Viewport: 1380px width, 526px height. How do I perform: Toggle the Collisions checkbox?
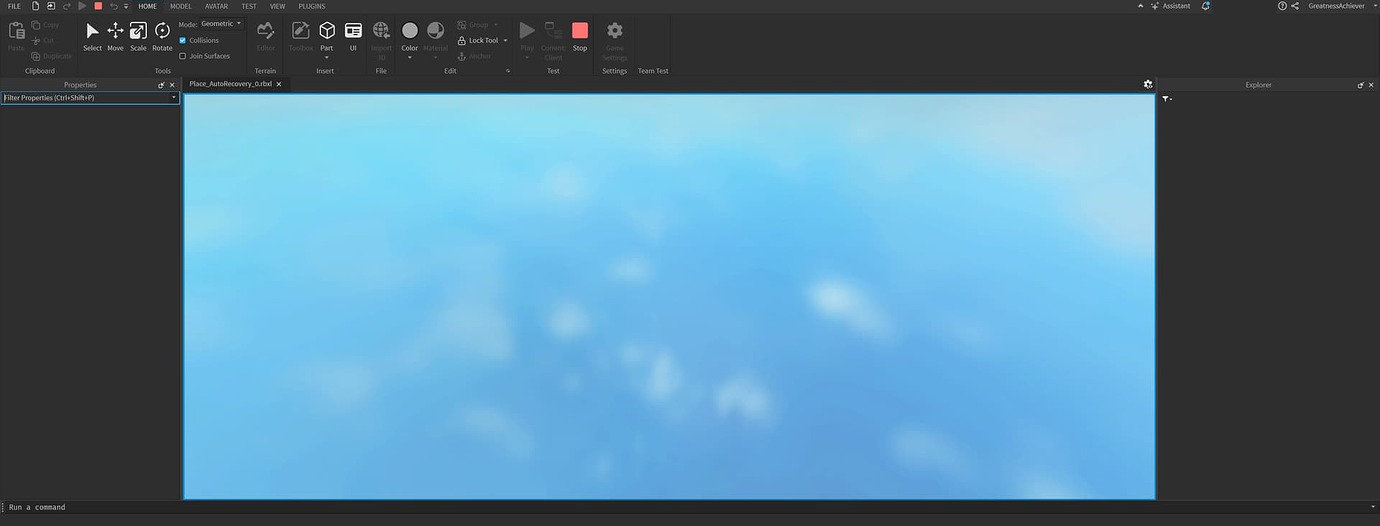(182, 40)
